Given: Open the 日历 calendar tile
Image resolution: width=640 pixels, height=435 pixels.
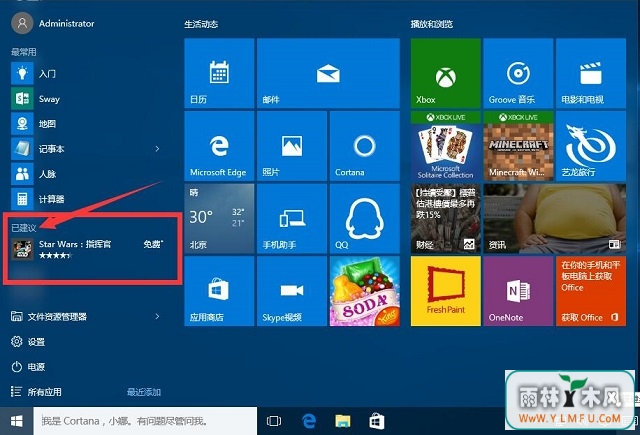Looking at the screenshot, I should pyautogui.click(x=219, y=73).
